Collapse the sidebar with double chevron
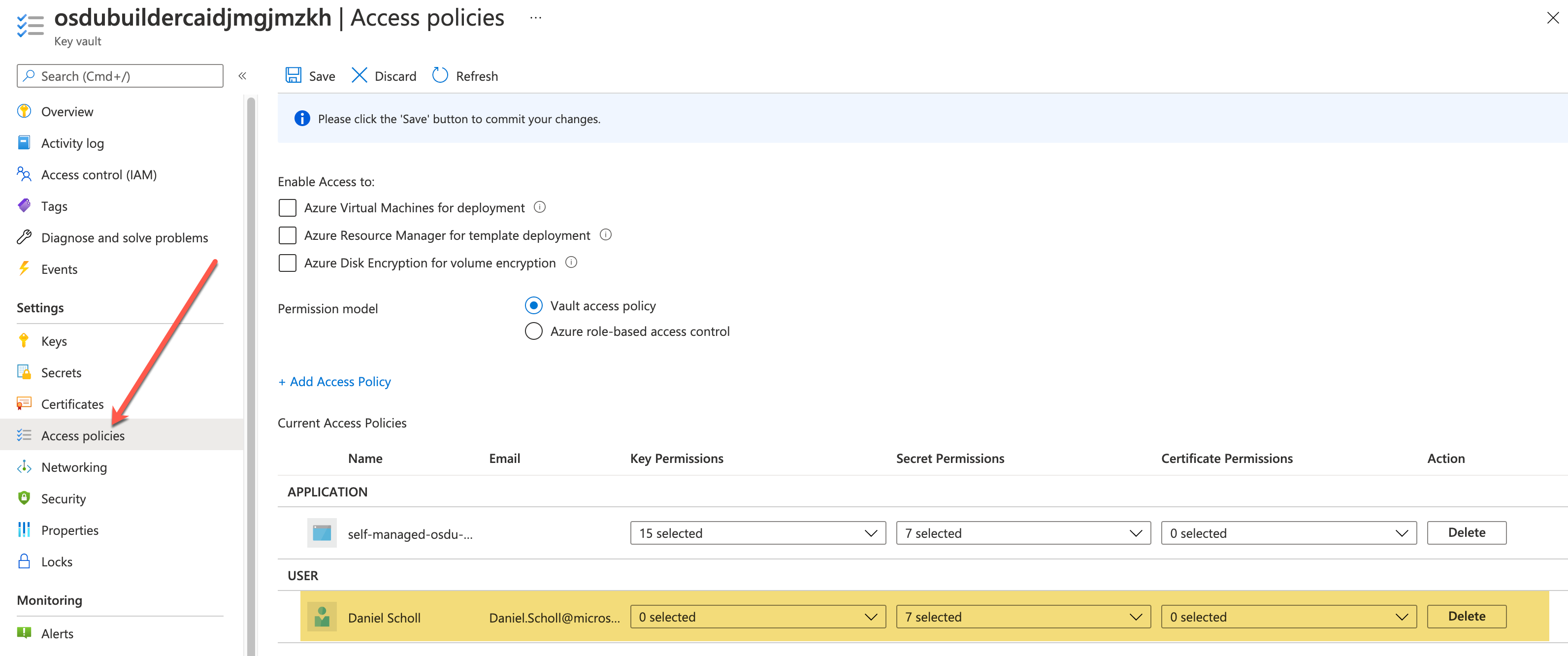This screenshot has width=1568, height=656. tap(242, 76)
